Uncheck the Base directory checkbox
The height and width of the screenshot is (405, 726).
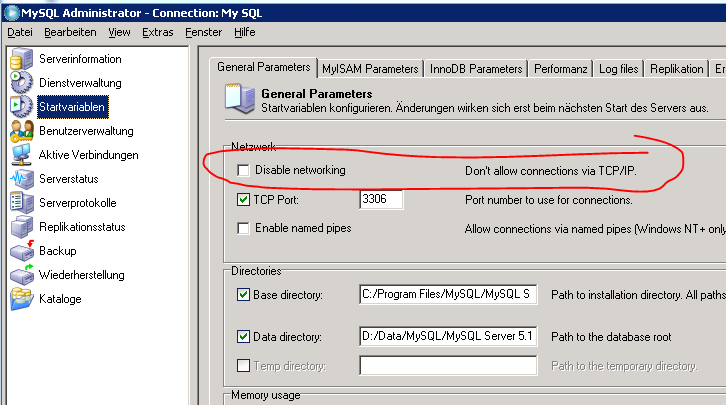244,295
